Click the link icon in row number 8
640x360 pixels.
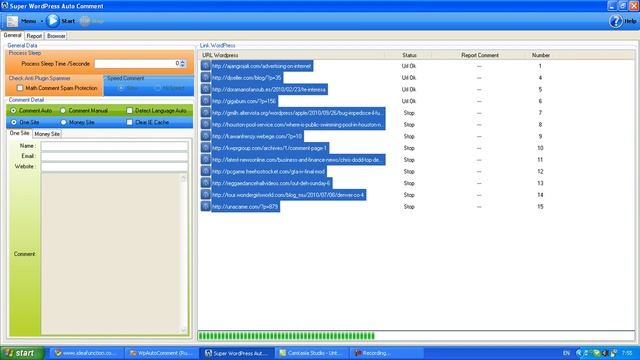click(x=206, y=124)
